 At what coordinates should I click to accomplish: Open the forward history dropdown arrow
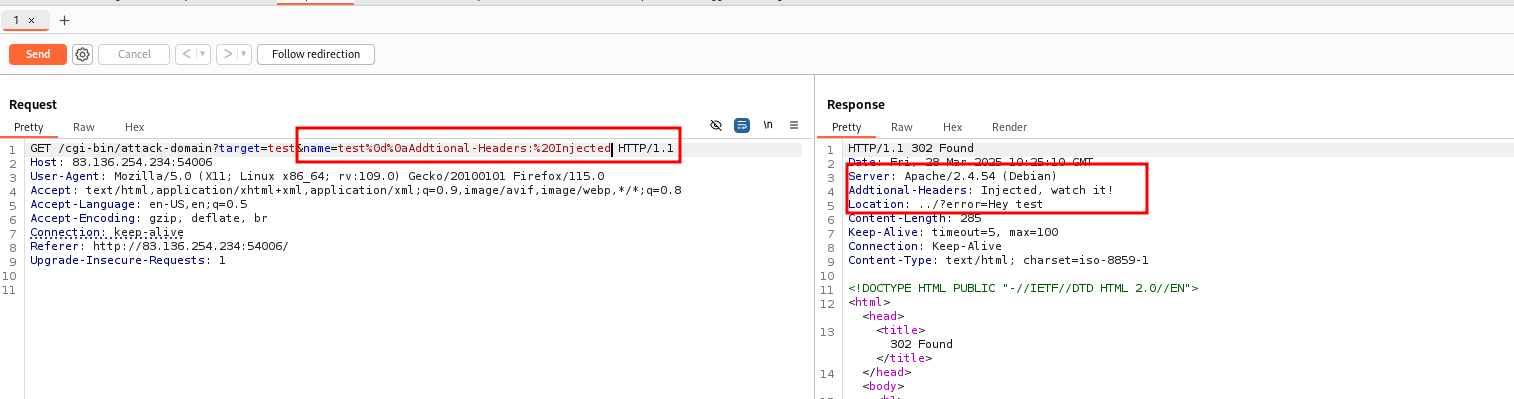pos(244,54)
